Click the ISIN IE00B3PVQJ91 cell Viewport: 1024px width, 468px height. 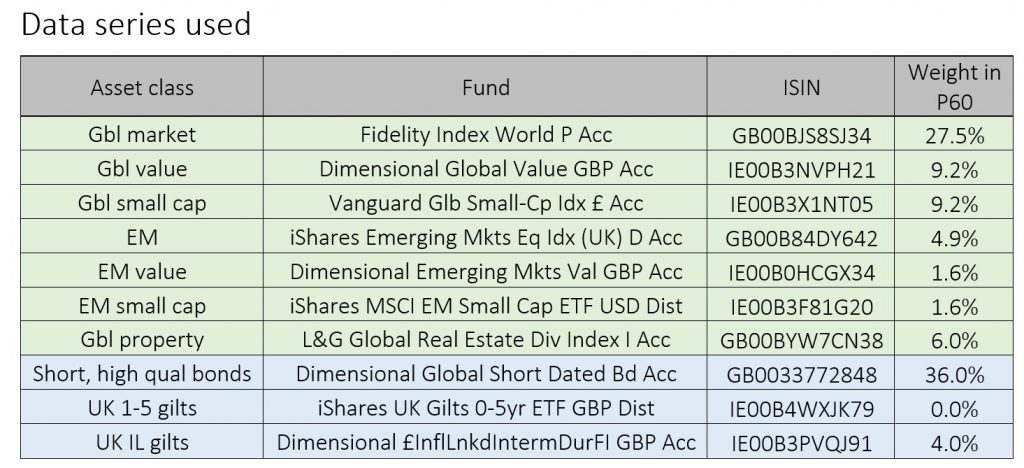point(801,442)
